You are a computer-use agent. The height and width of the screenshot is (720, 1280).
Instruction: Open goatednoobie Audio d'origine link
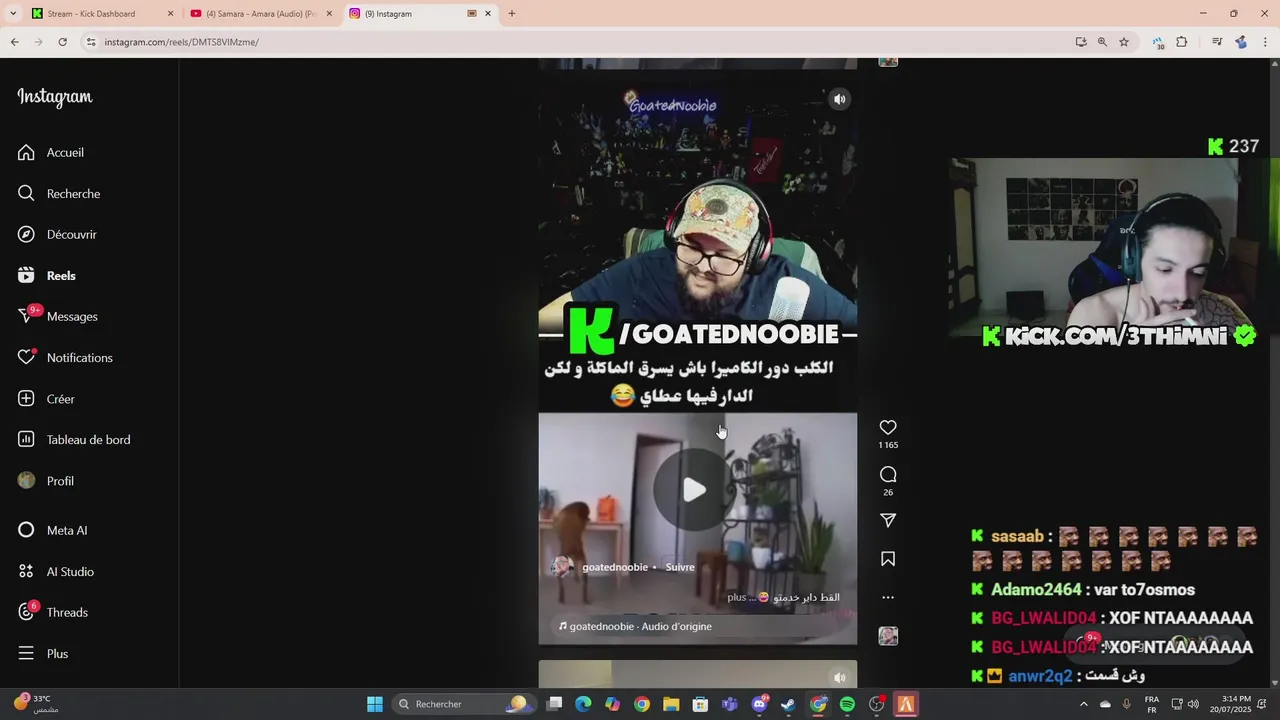(x=640, y=626)
